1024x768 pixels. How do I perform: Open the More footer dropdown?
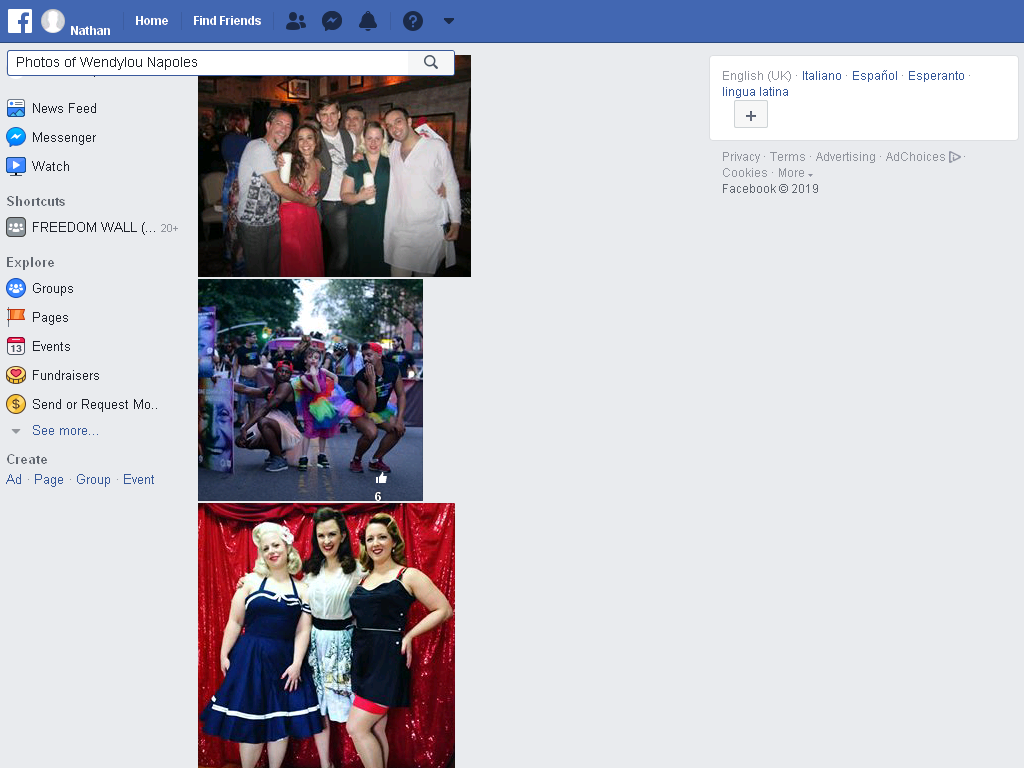795,173
